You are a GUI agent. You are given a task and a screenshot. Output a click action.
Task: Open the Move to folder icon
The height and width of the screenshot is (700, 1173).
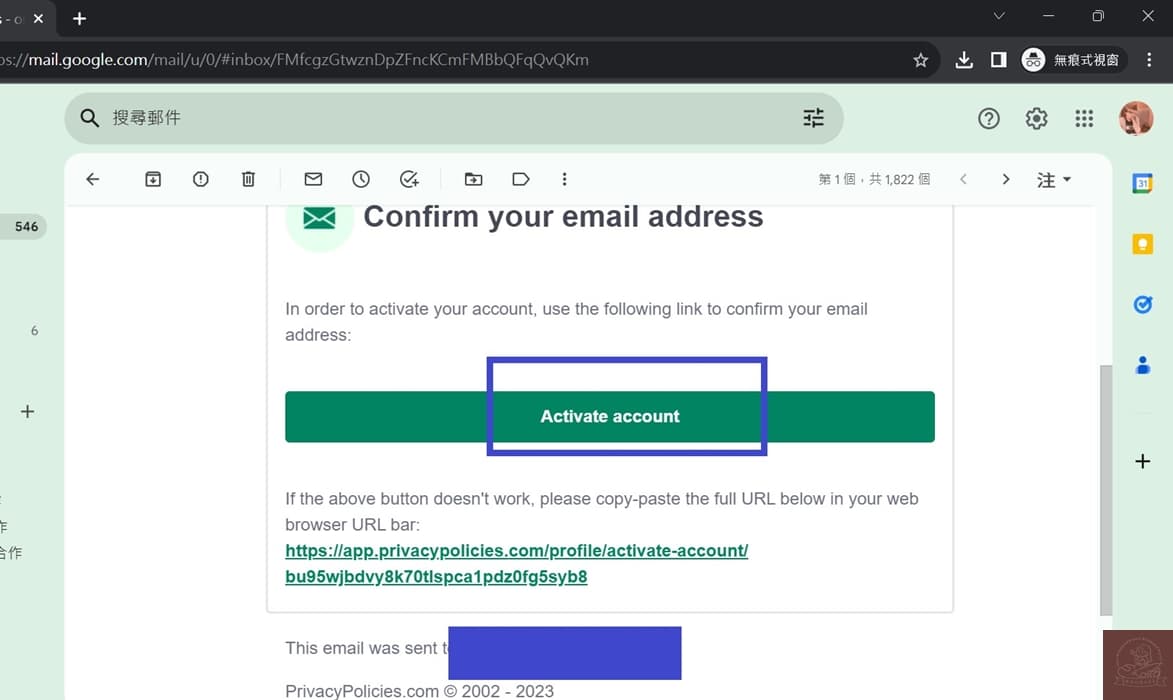473,179
